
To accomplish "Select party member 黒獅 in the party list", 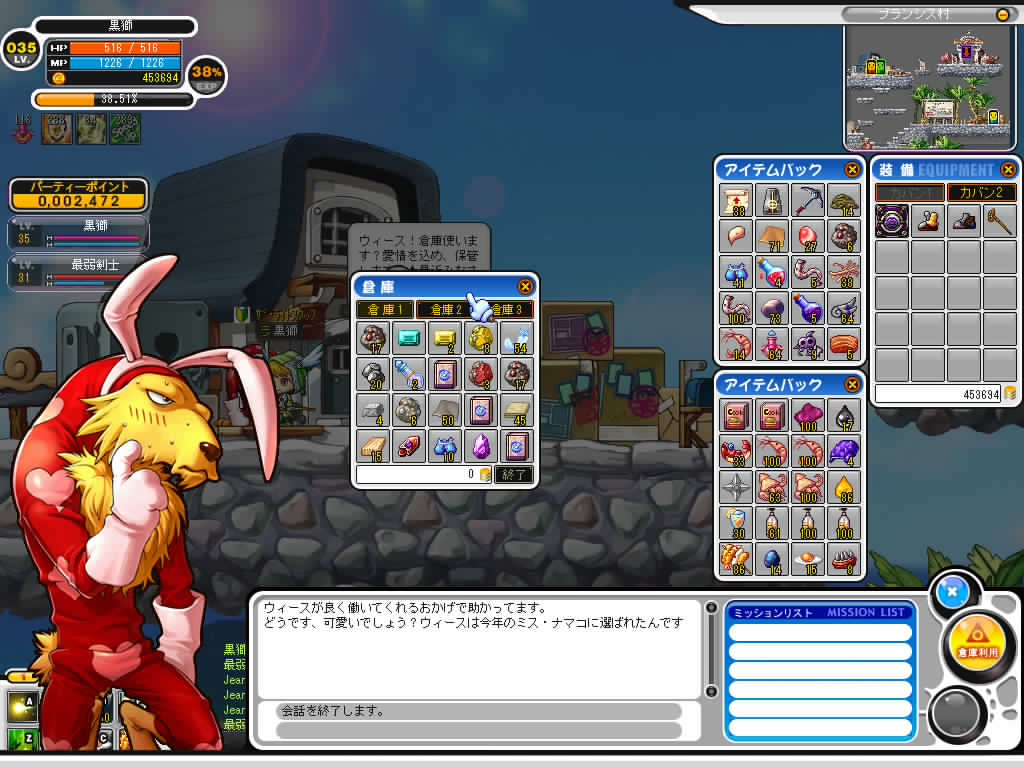I will pyautogui.click(x=77, y=232).
